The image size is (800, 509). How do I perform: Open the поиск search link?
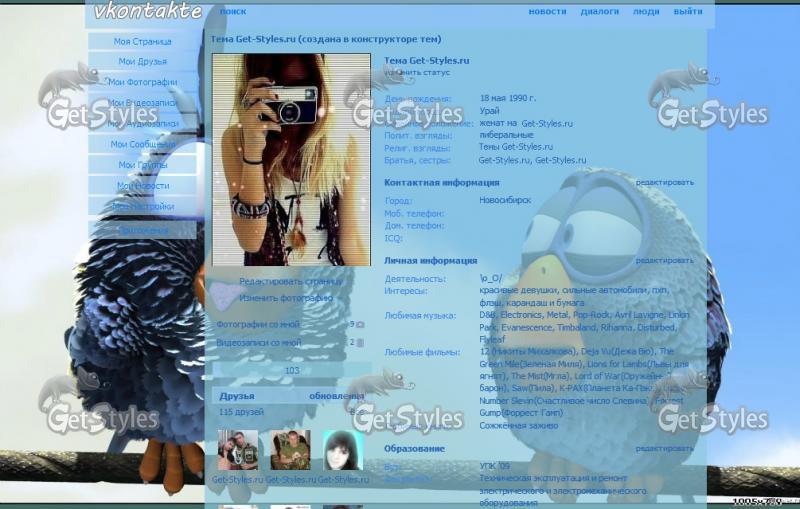point(233,11)
